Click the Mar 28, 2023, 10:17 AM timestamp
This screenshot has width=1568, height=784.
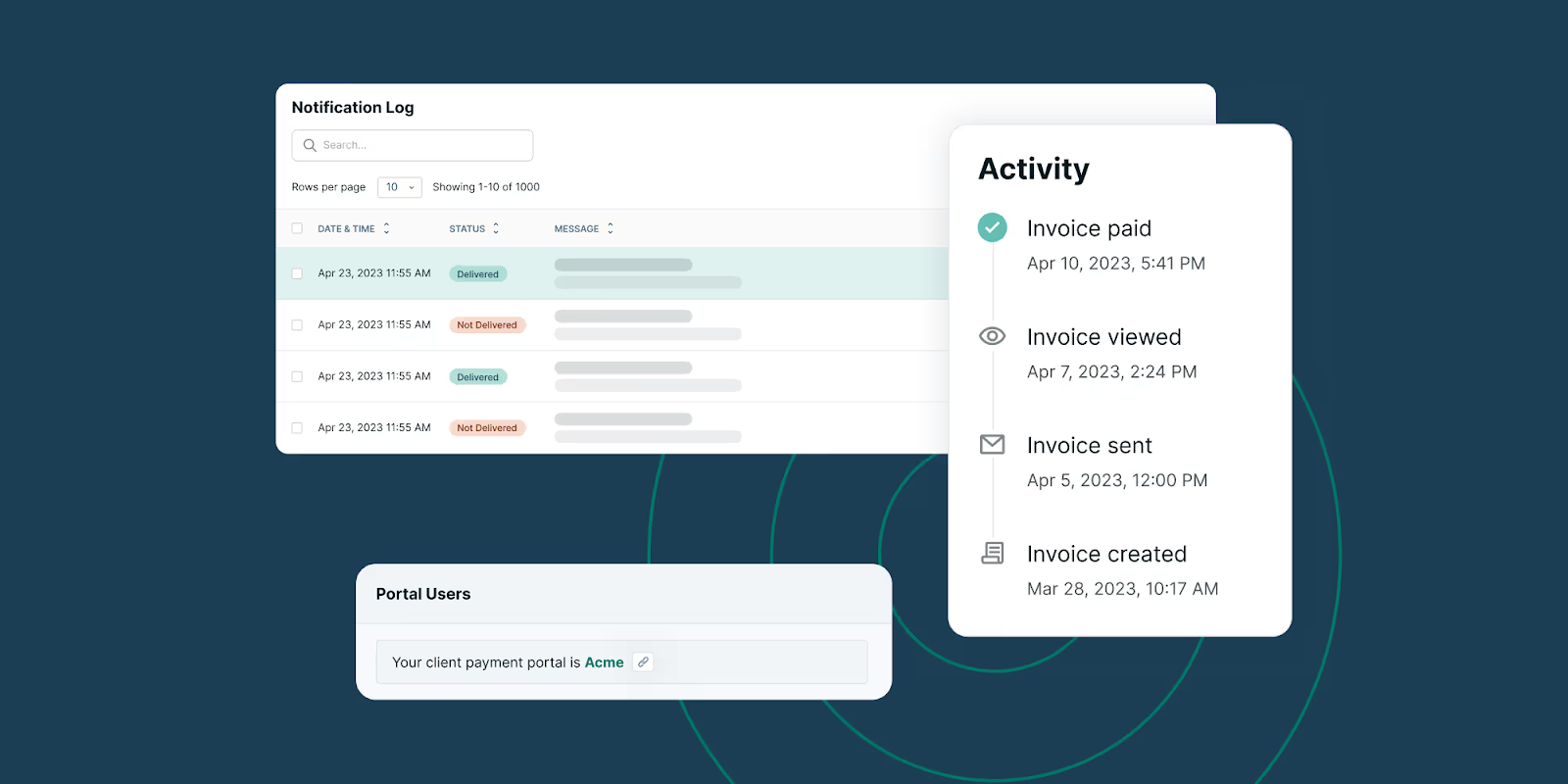[1123, 589]
